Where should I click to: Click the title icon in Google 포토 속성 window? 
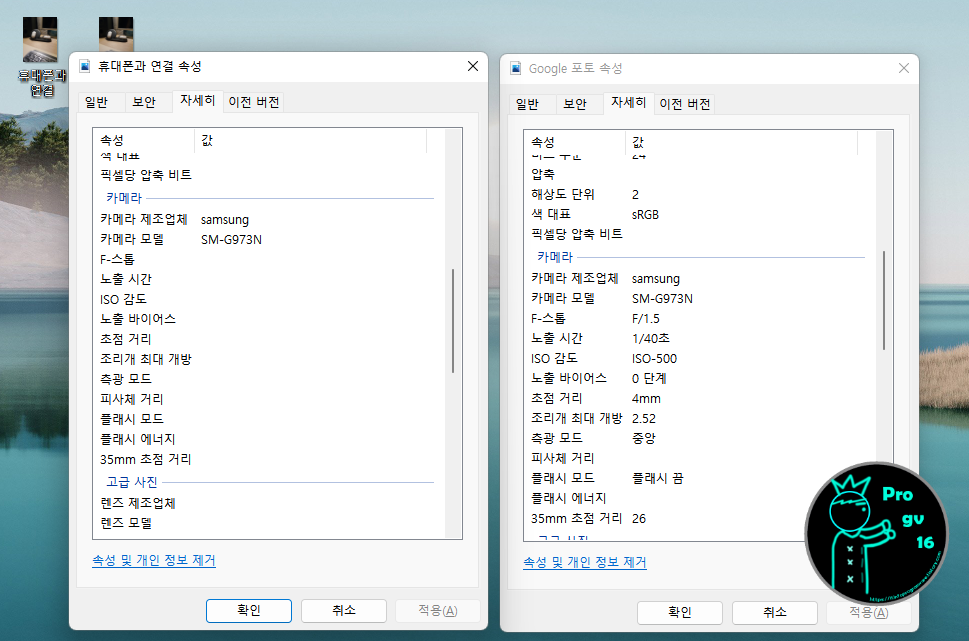(515, 68)
